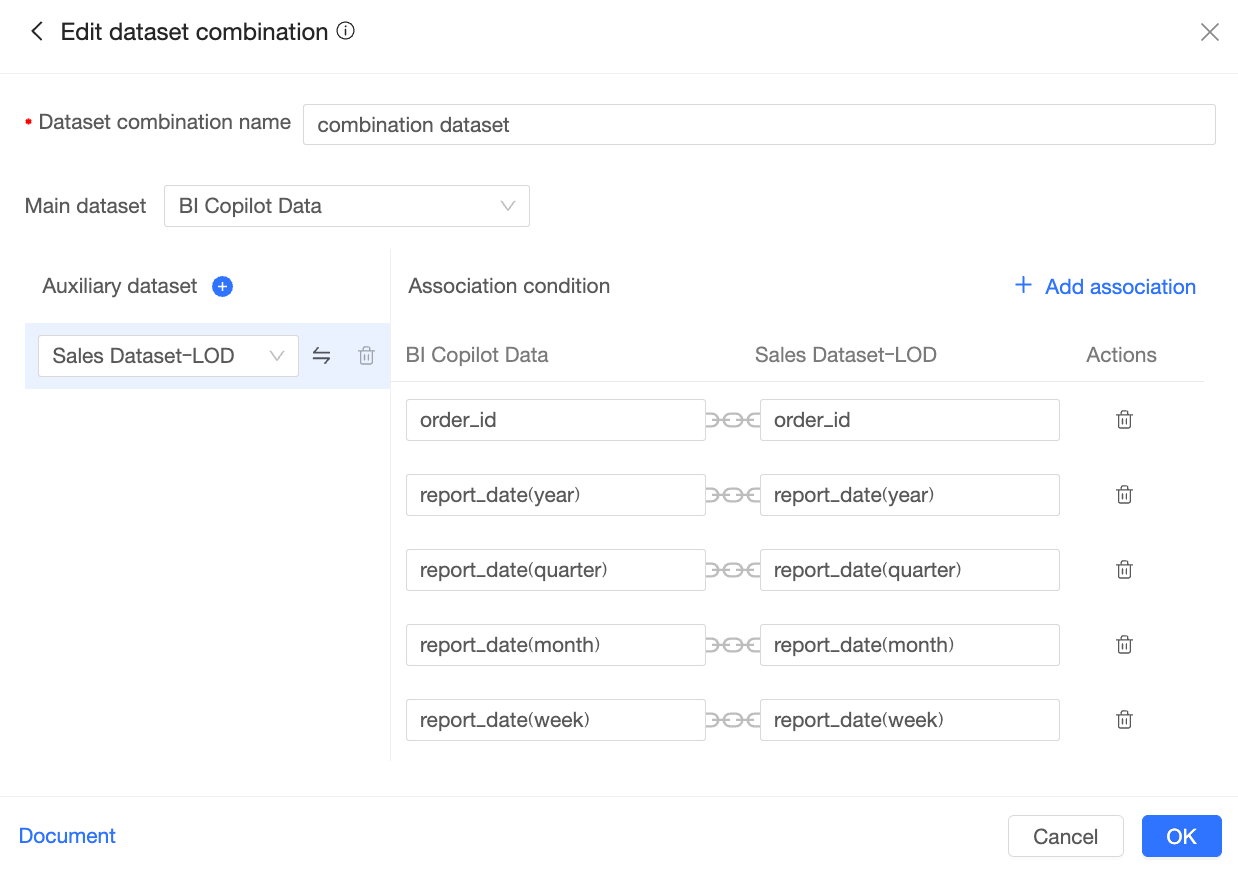Click the info icon beside the title
This screenshot has width=1238, height=870.
pos(346,31)
